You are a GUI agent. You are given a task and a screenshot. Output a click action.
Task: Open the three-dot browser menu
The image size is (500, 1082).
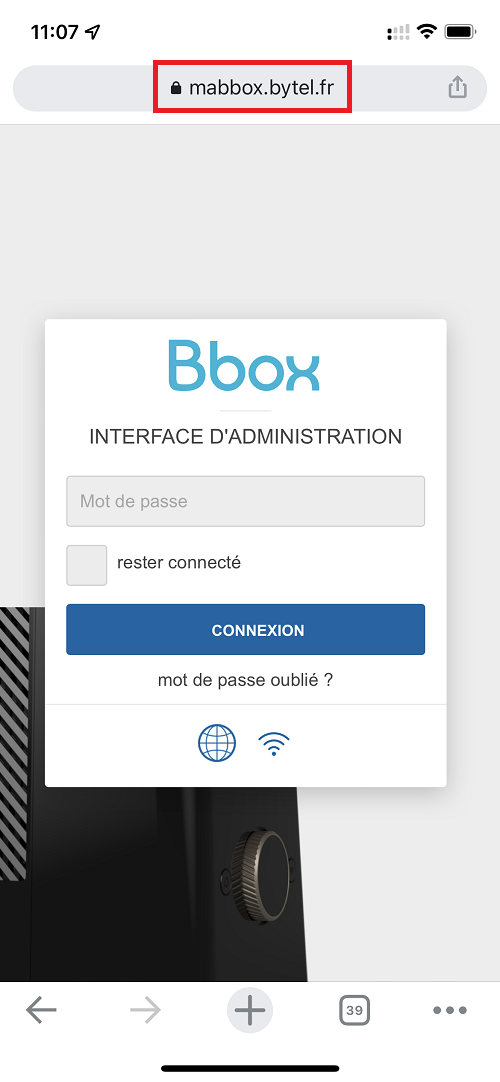coord(450,1011)
